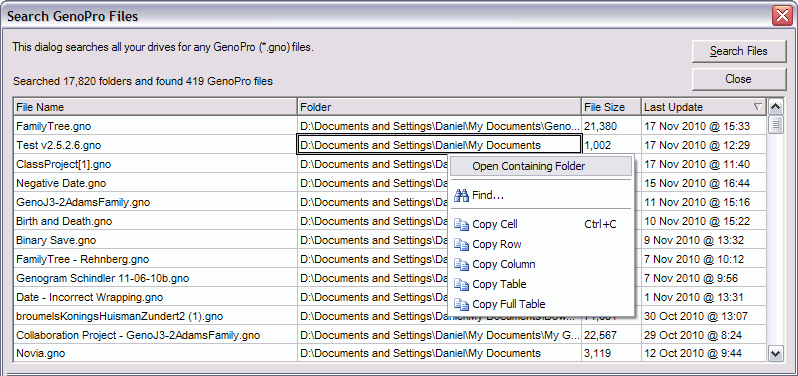798x376 pixels.
Task: Select Genogram Schindler 11-06-10b.gno file name
Action: click(x=103, y=278)
